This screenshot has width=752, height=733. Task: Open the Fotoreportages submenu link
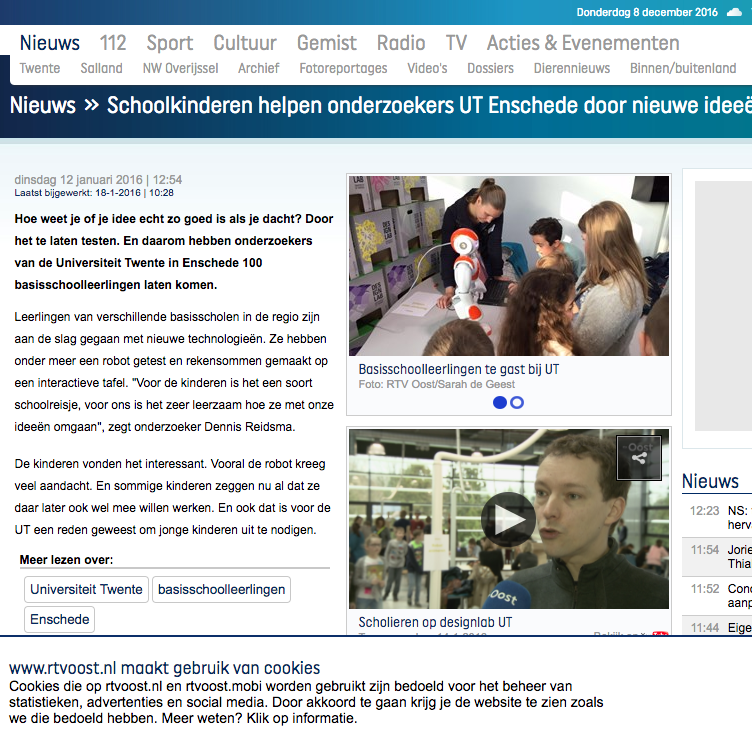pos(343,68)
